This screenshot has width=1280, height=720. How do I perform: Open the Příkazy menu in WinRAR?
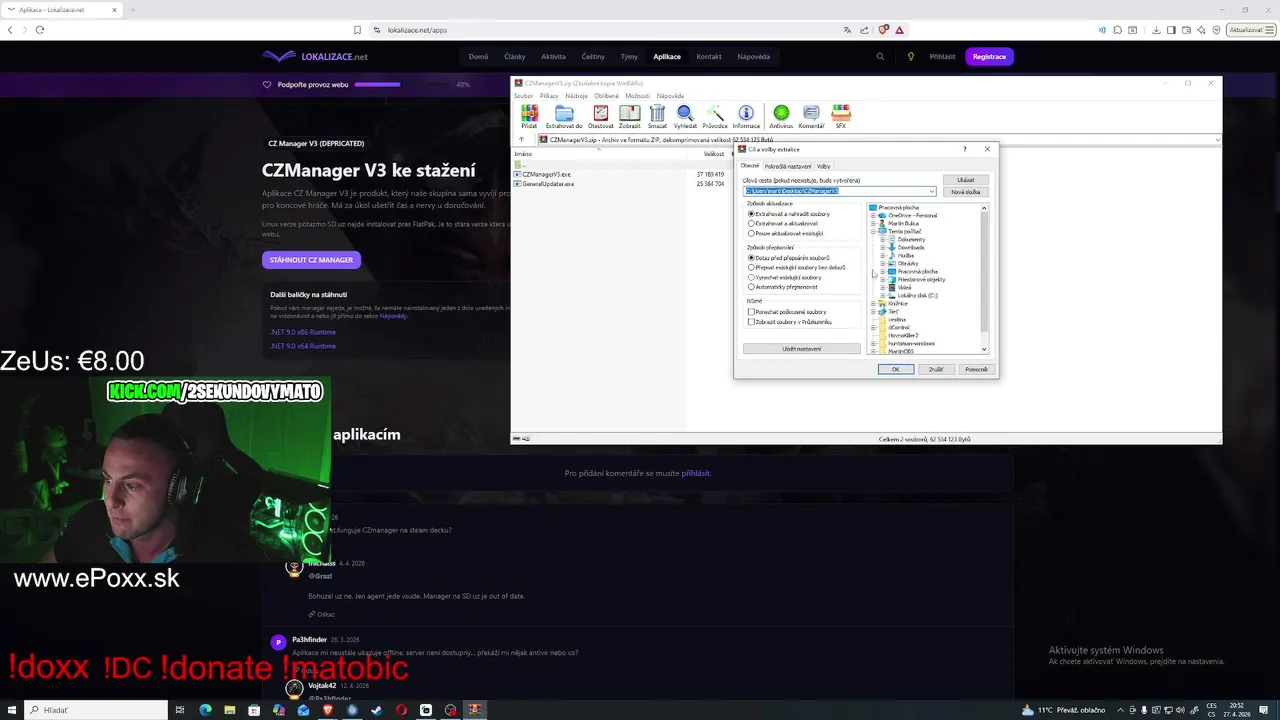(549, 96)
